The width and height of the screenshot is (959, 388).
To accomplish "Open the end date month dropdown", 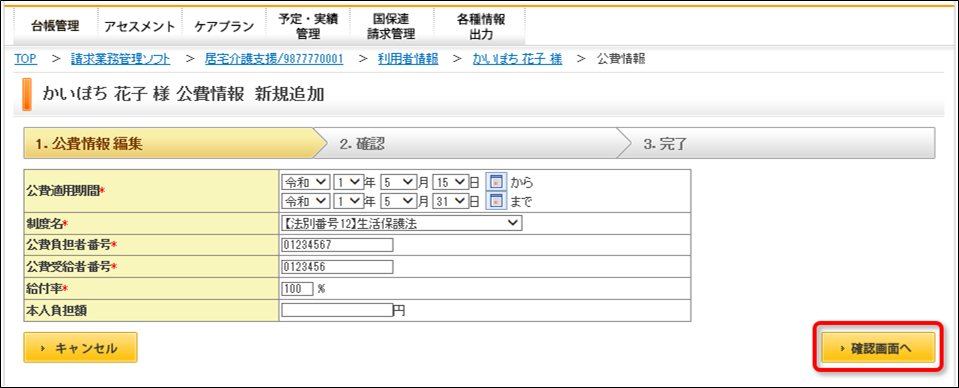I will pos(398,200).
